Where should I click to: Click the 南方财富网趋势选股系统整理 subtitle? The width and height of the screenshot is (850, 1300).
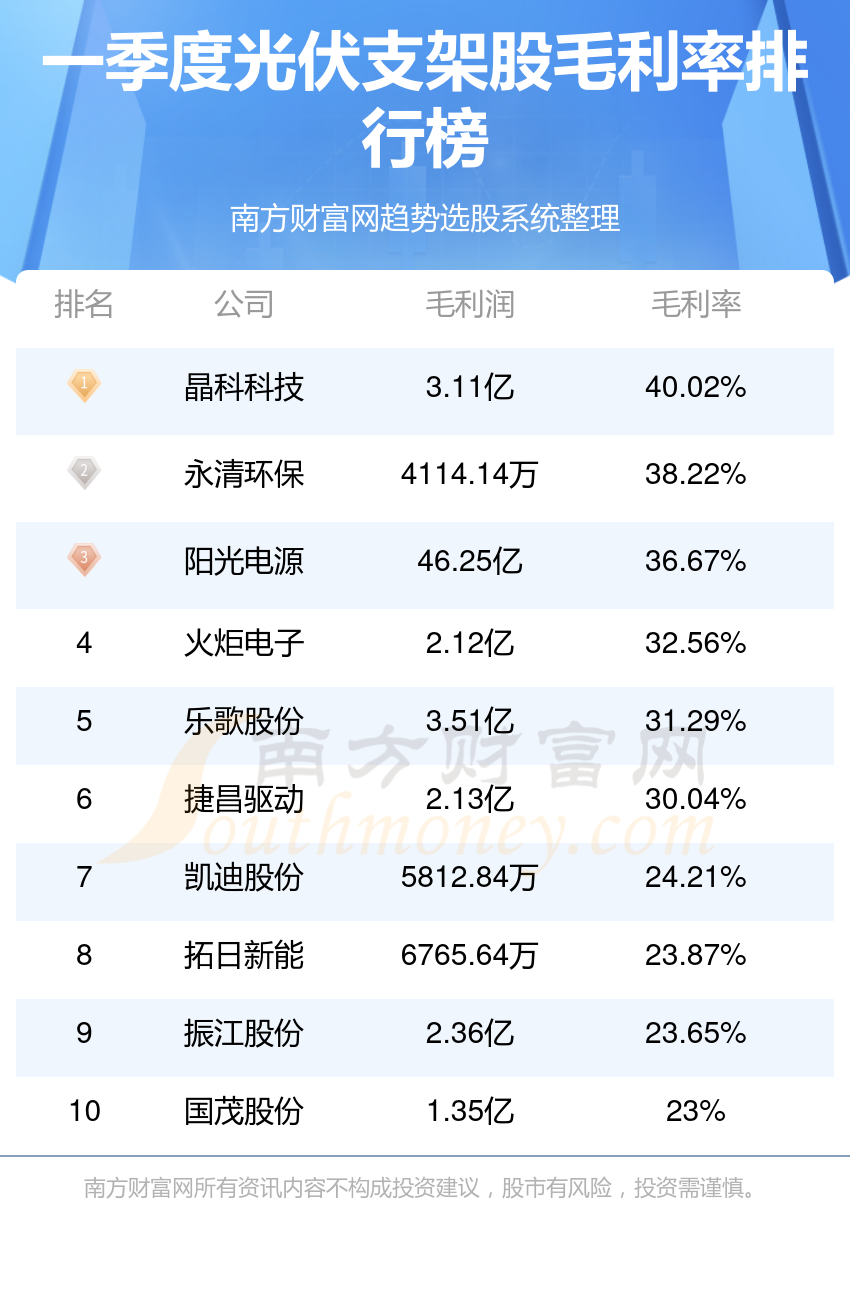tap(425, 218)
